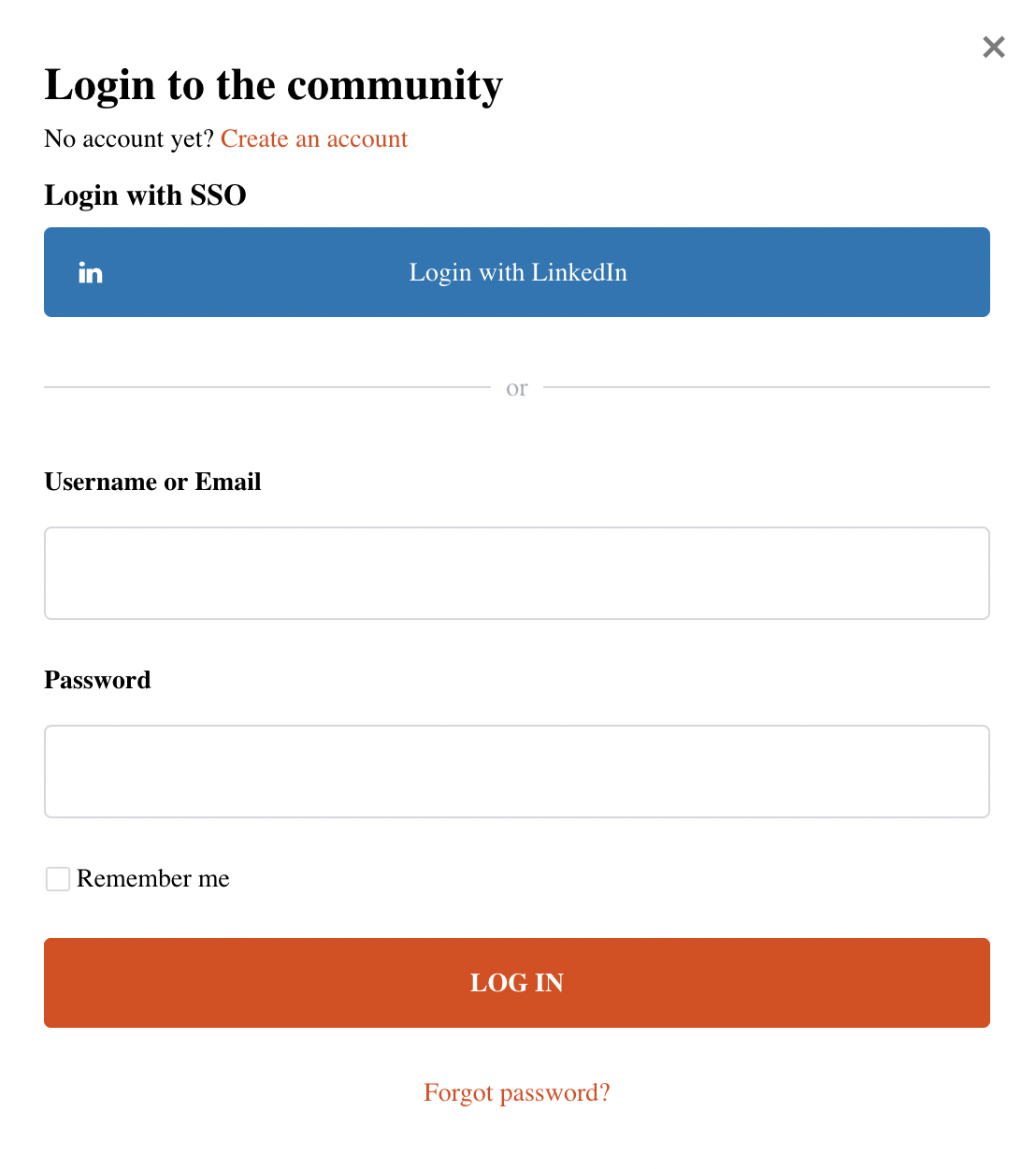The width and height of the screenshot is (1036, 1169).
Task: Click the Username or Email field label
Action: [x=152, y=482]
